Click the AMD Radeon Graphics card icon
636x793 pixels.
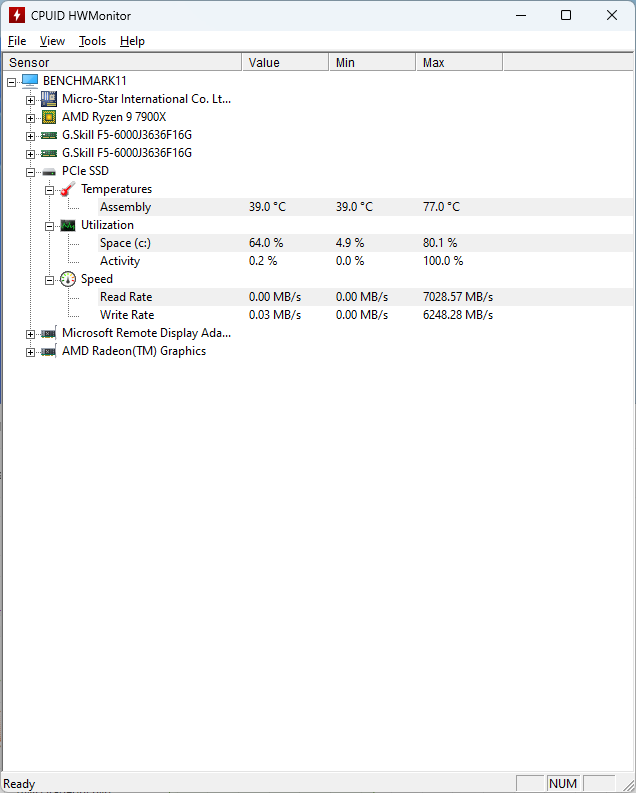click(x=49, y=351)
